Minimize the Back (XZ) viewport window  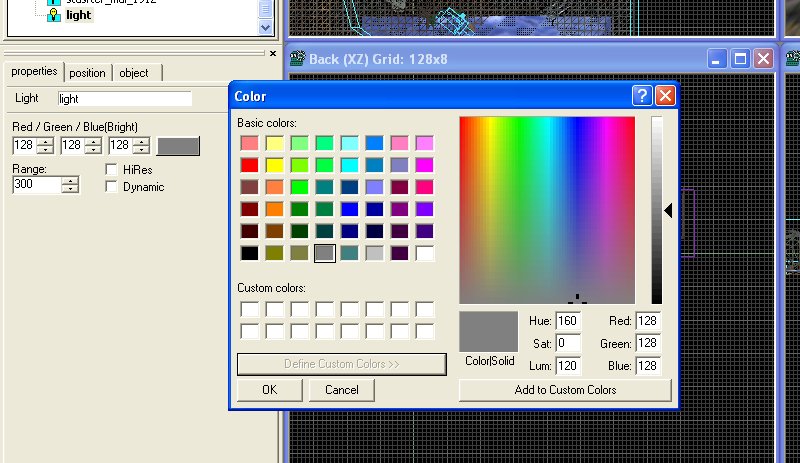[716, 59]
